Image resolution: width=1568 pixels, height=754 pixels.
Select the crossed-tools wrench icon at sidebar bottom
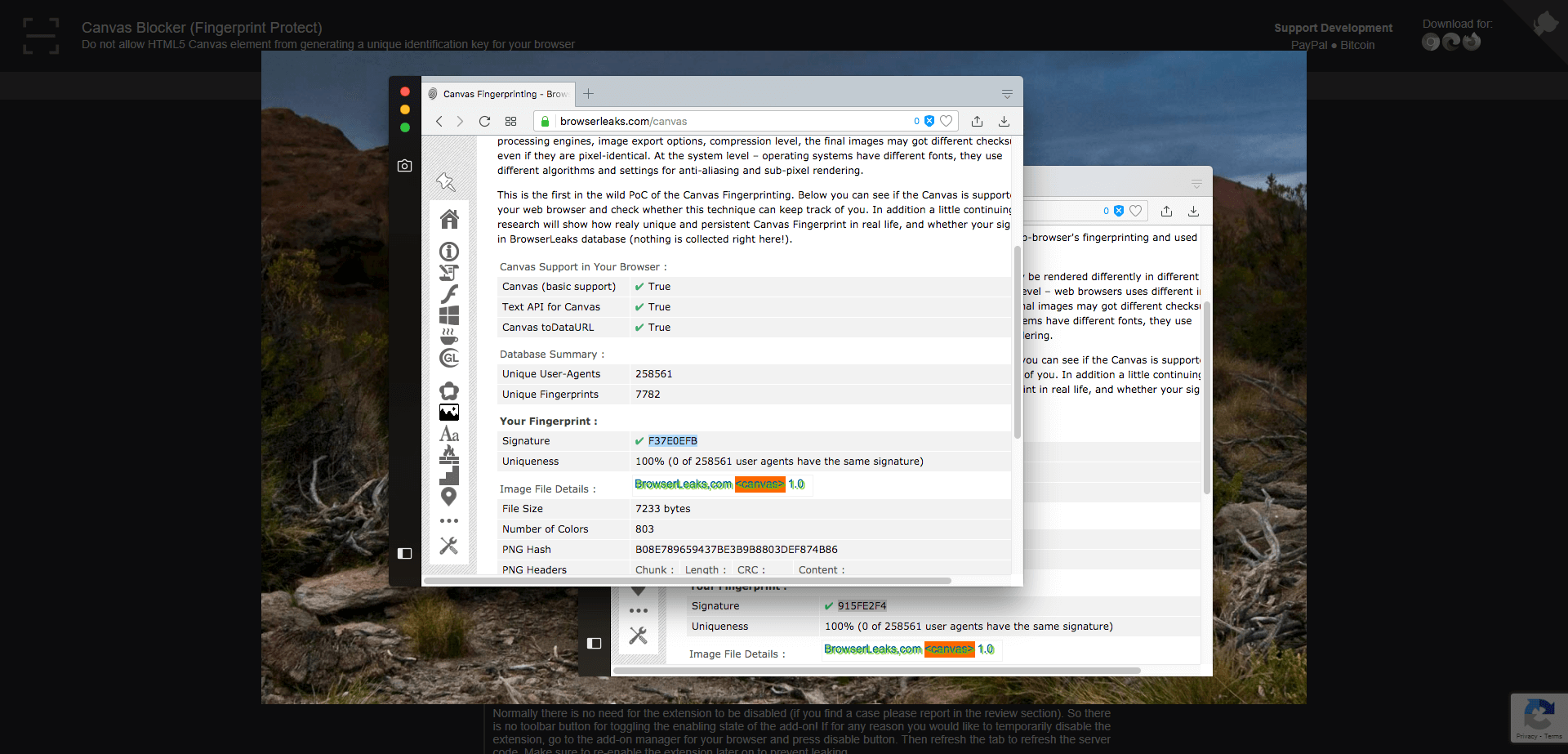(449, 545)
